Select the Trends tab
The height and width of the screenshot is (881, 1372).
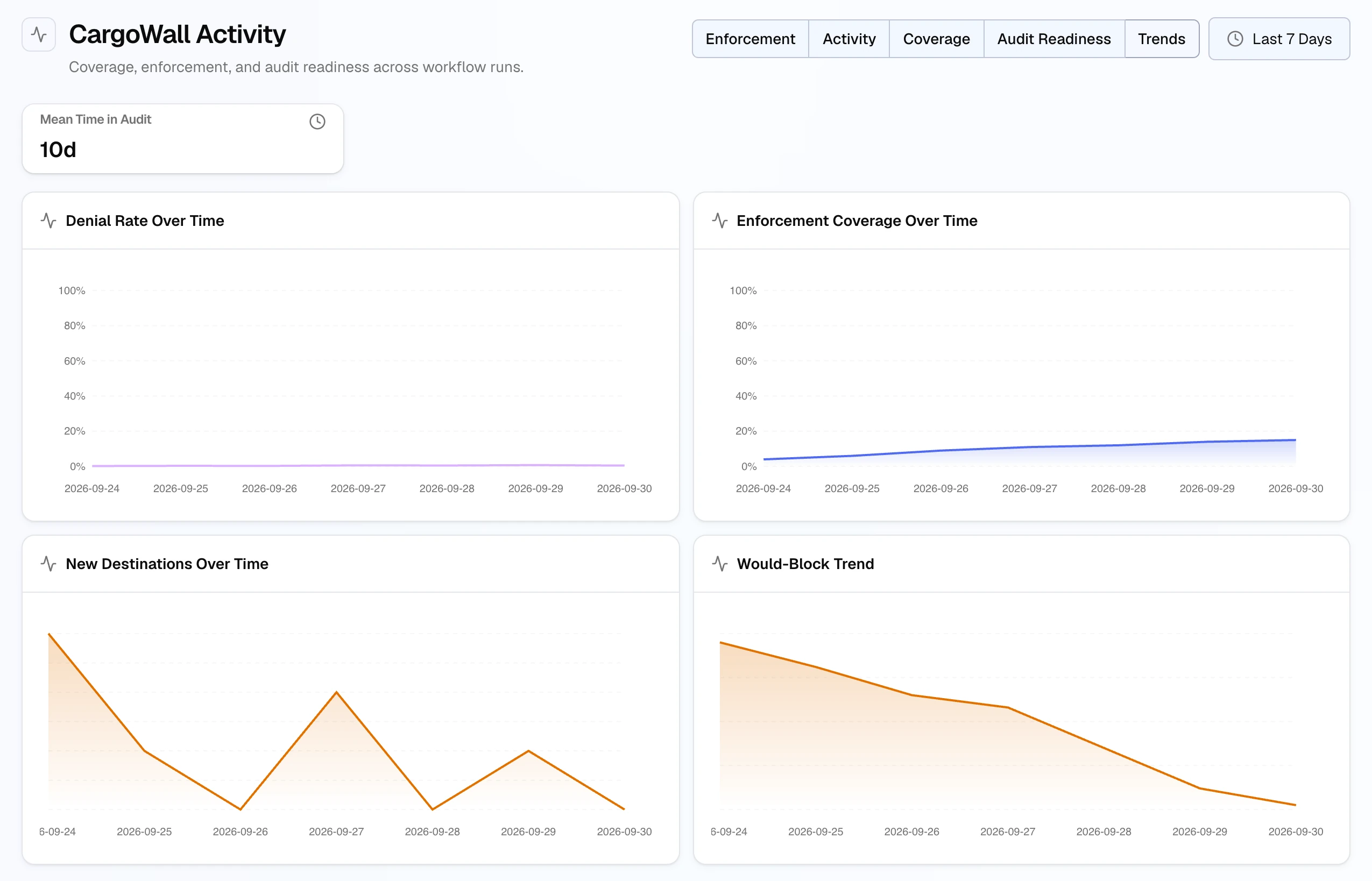pyautogui.click(x=1162, y=39)
